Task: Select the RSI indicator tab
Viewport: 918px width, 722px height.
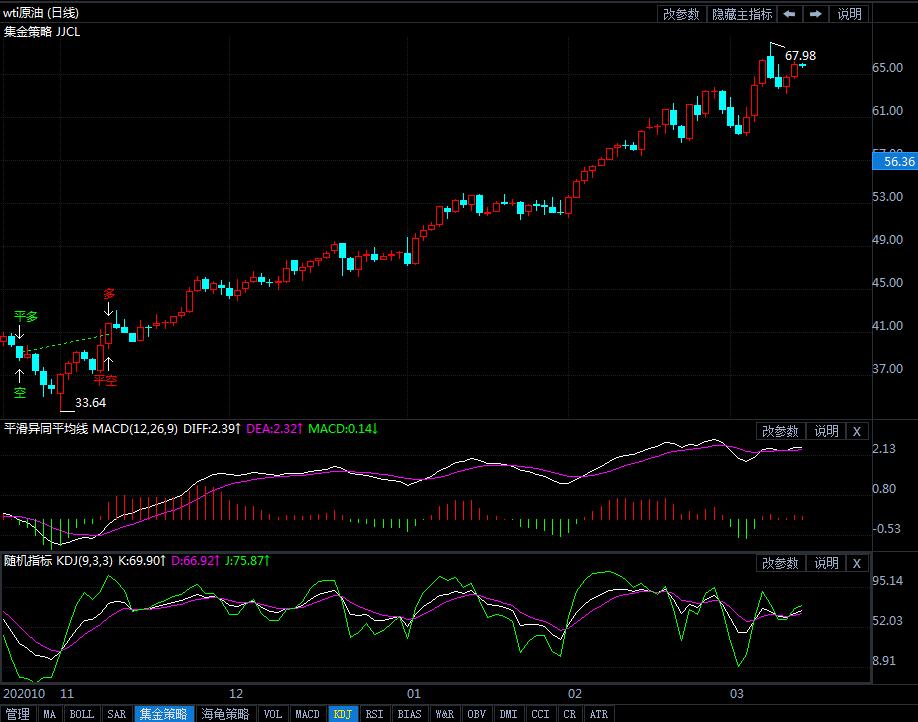Action: point(374,714)
